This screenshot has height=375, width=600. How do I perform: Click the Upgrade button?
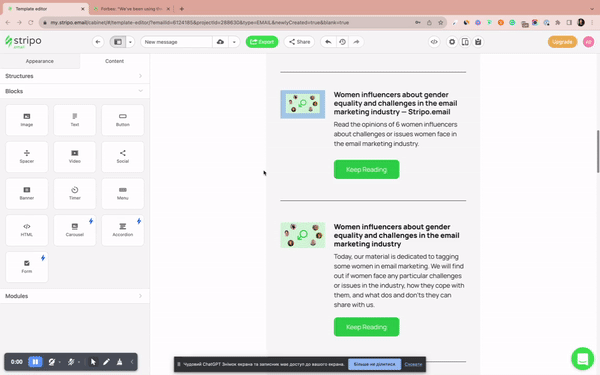click(x=562, y=42)
